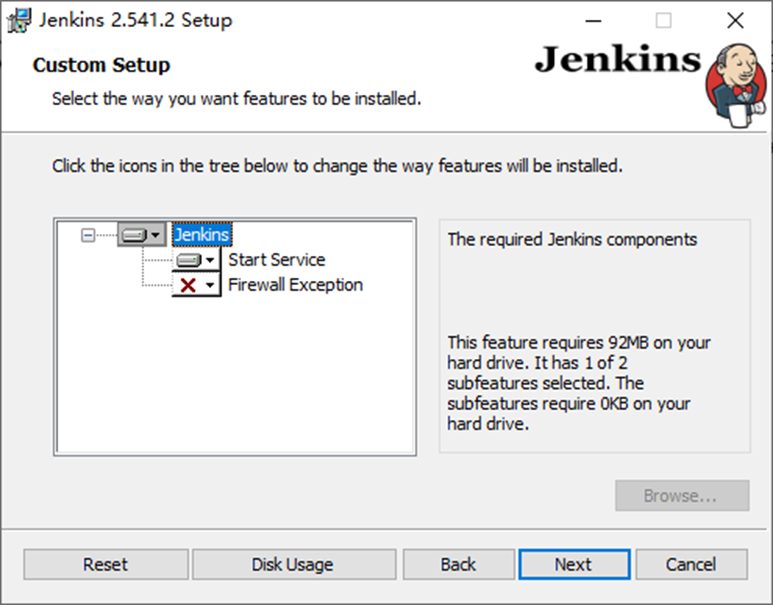The height and width of the screenshot is (605, 773).
Task: Click the Jenkins butler logo
Action: click(737, 85)
